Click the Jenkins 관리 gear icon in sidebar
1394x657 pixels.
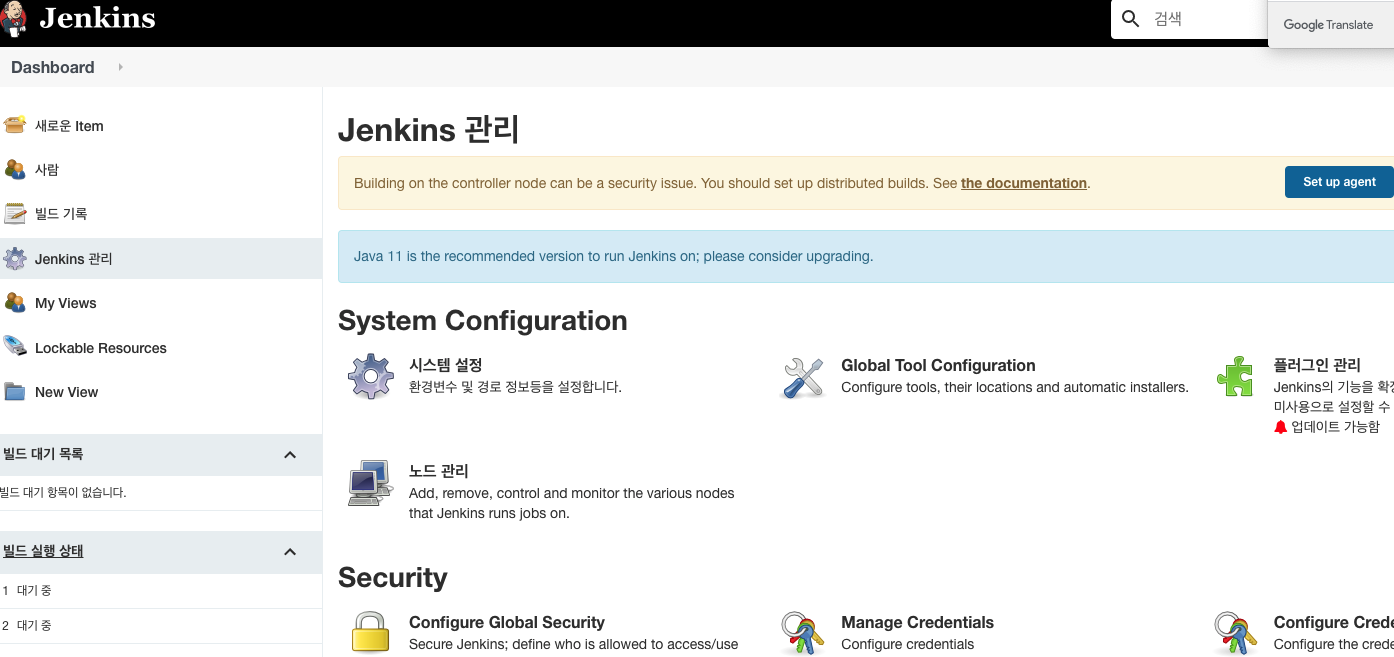coord(14,258)
